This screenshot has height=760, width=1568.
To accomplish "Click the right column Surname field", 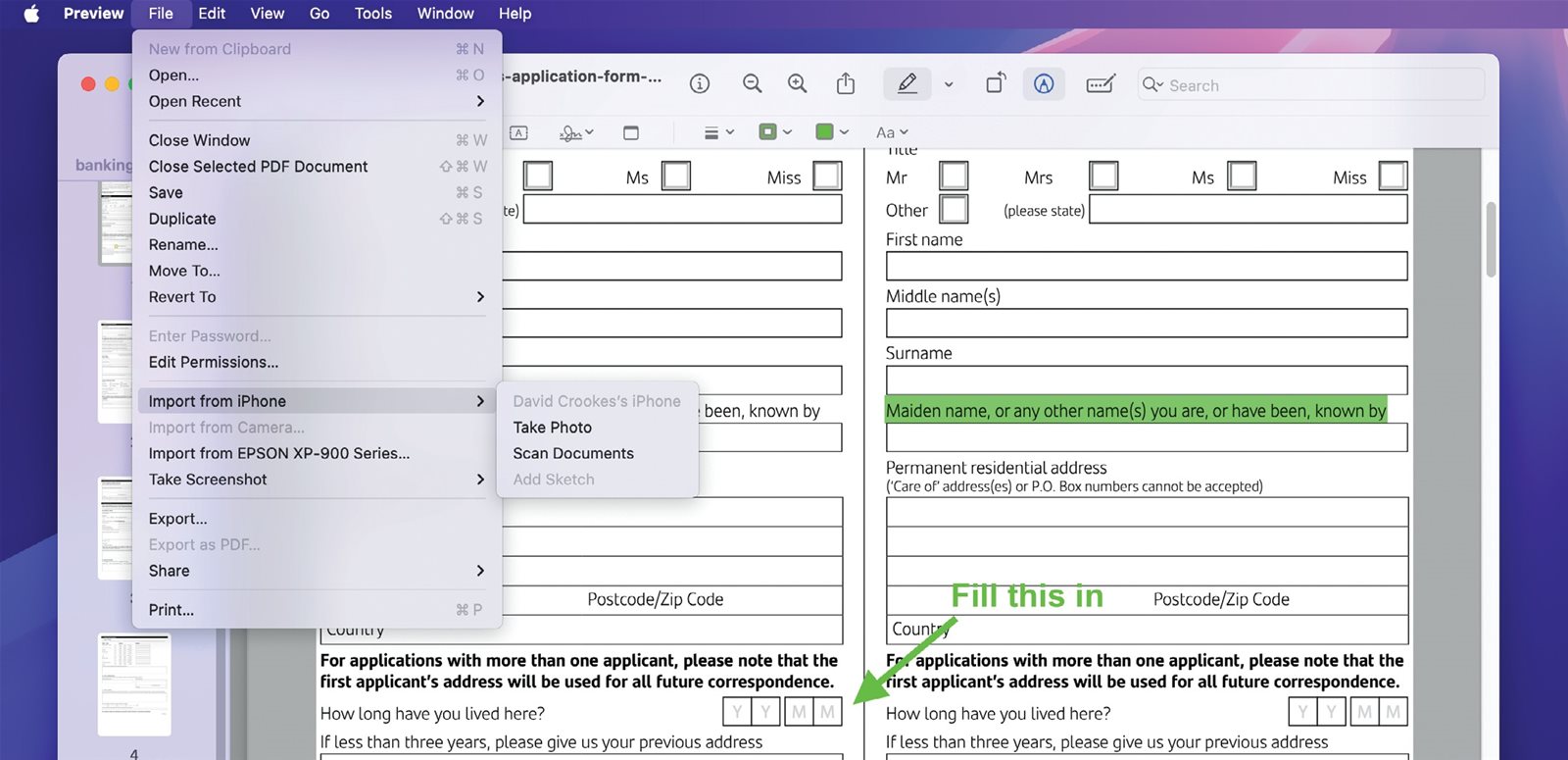I will (x=1147, y=380).
